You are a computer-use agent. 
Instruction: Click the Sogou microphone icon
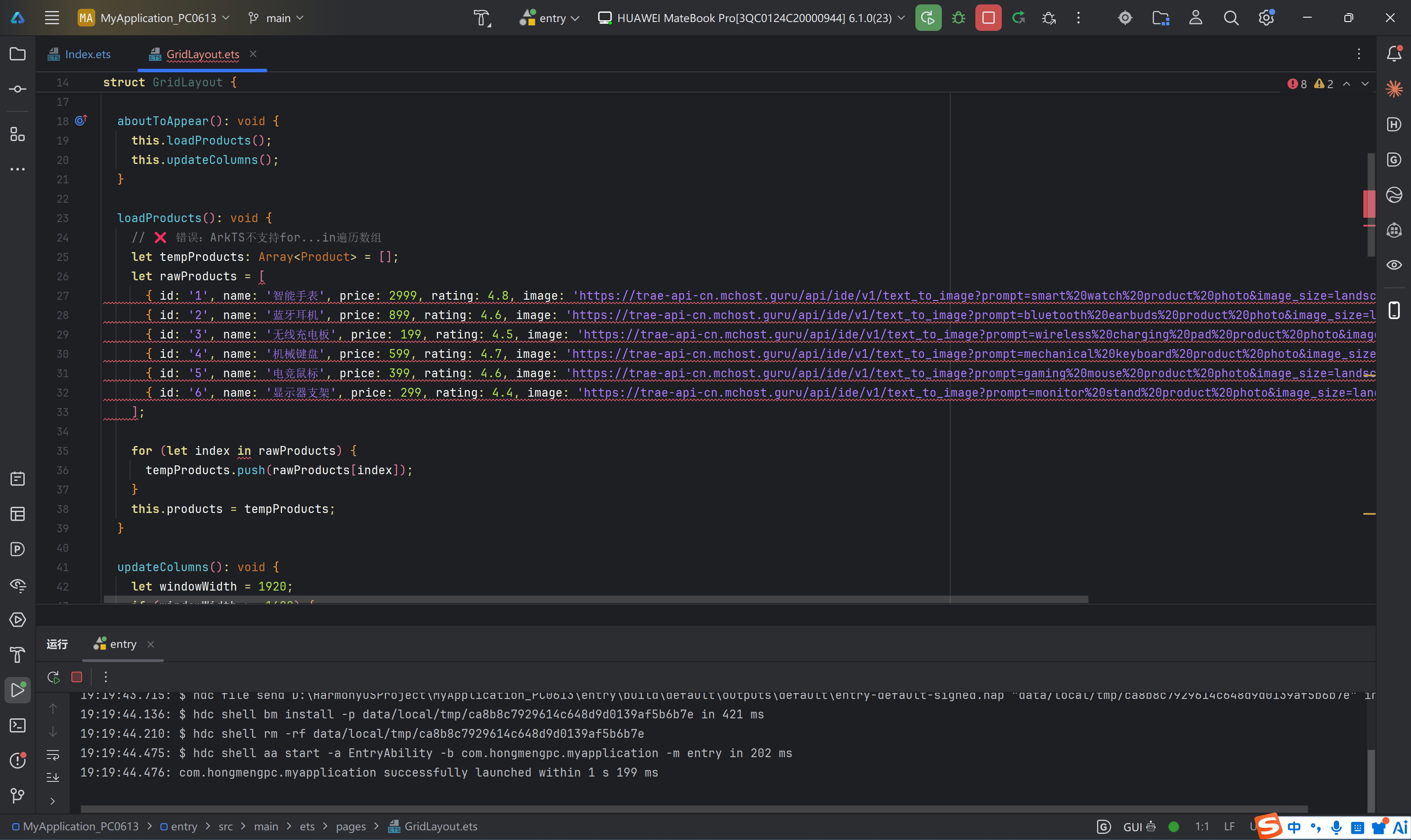(1336, 827)
